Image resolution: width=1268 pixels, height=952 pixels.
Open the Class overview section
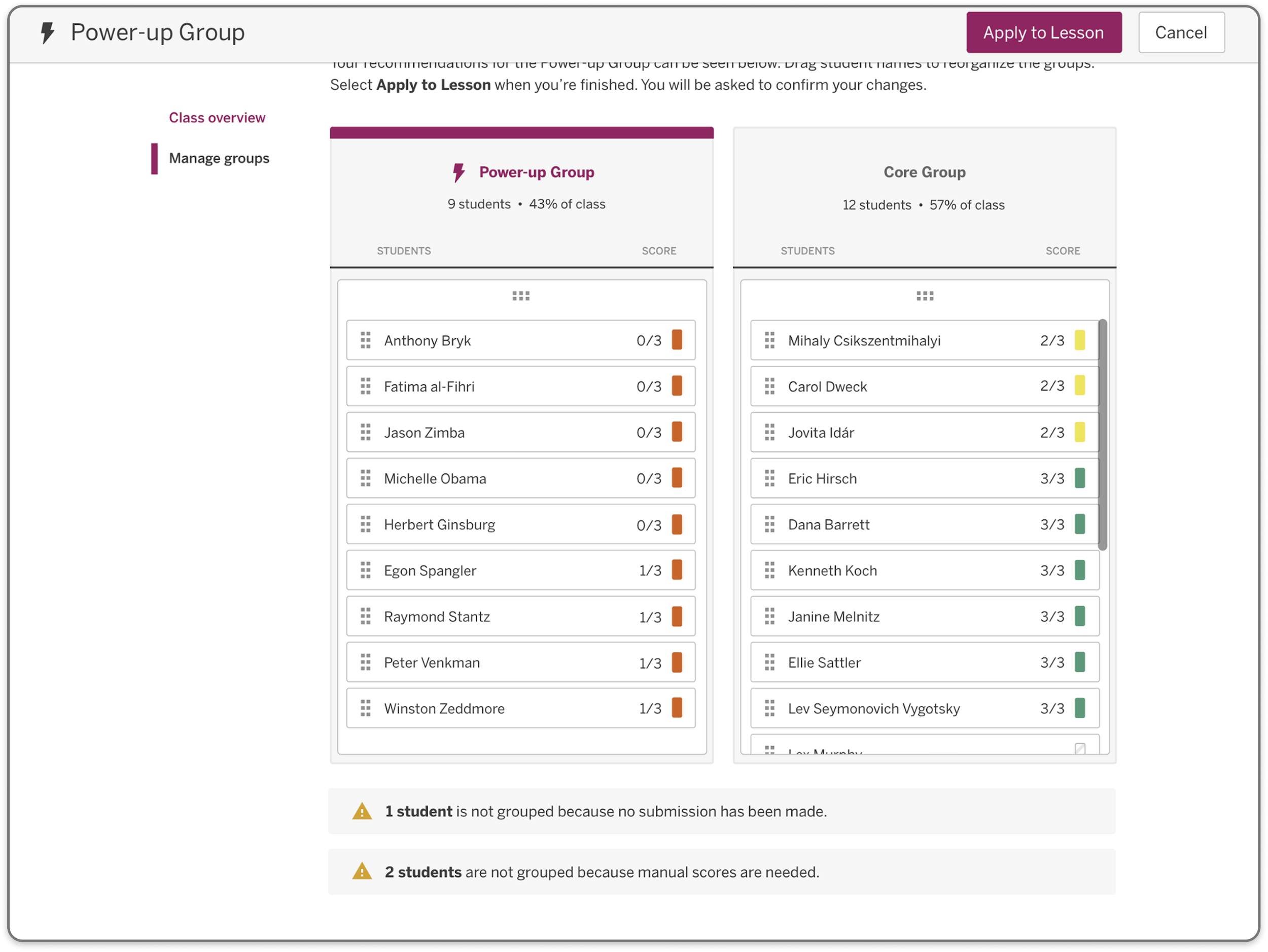217,118
